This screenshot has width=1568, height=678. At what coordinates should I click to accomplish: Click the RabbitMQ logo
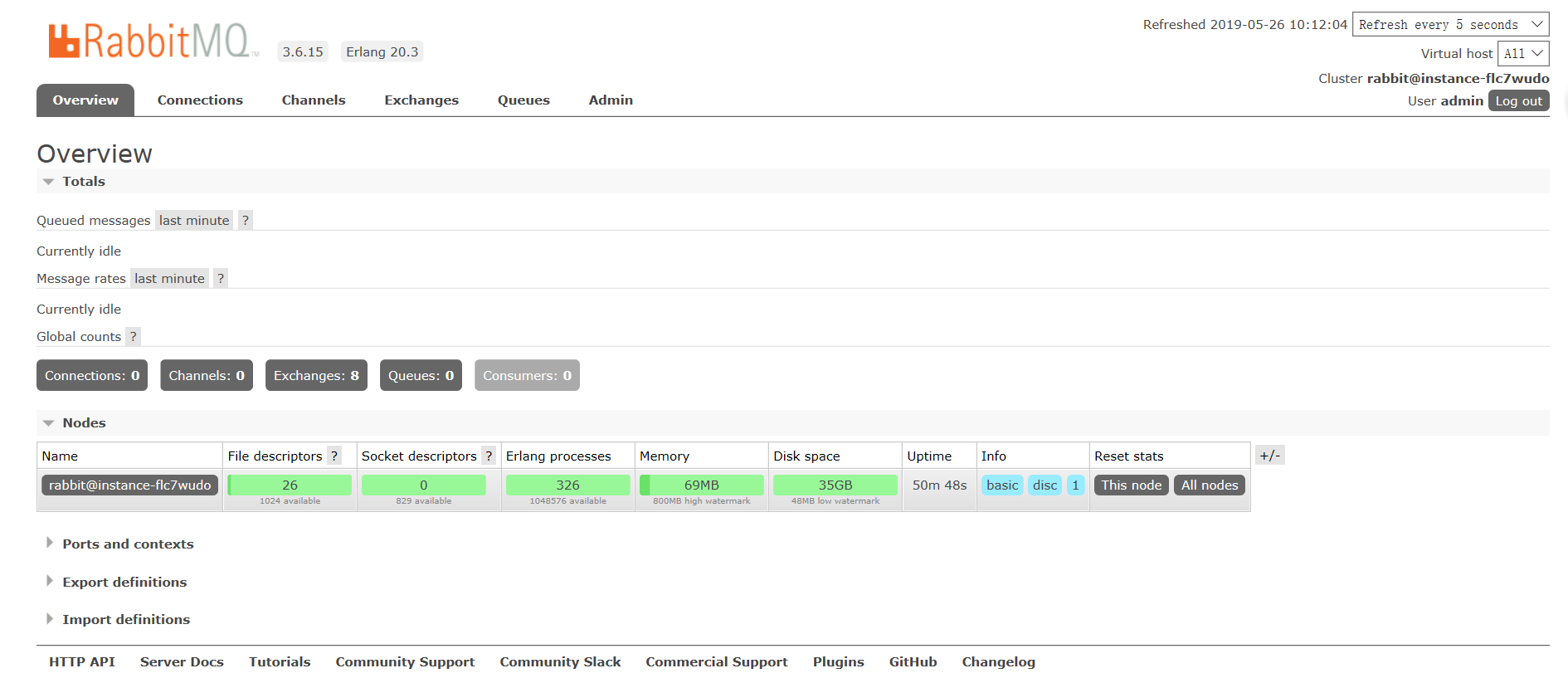153,40
